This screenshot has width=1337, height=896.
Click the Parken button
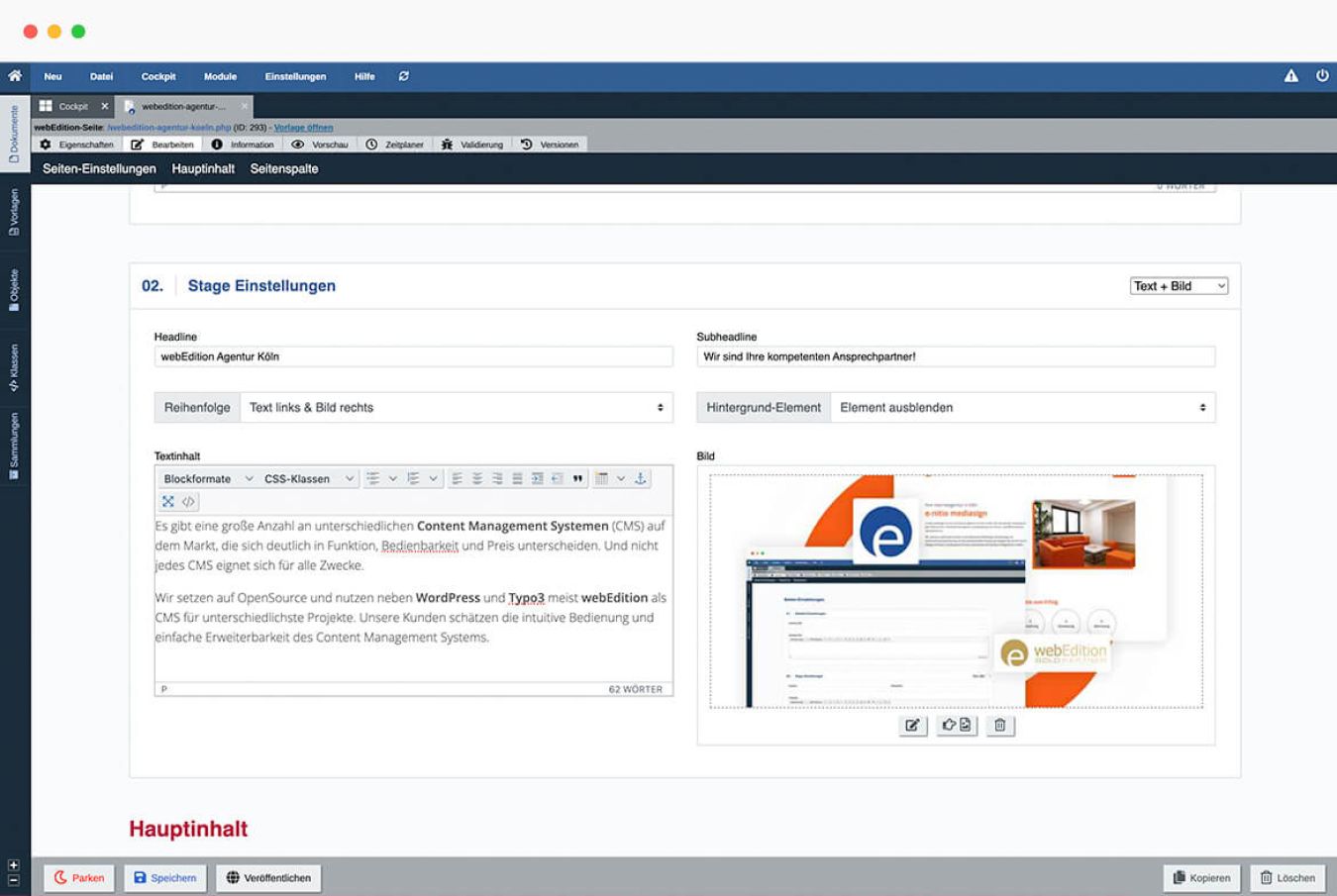coord(79,878)
